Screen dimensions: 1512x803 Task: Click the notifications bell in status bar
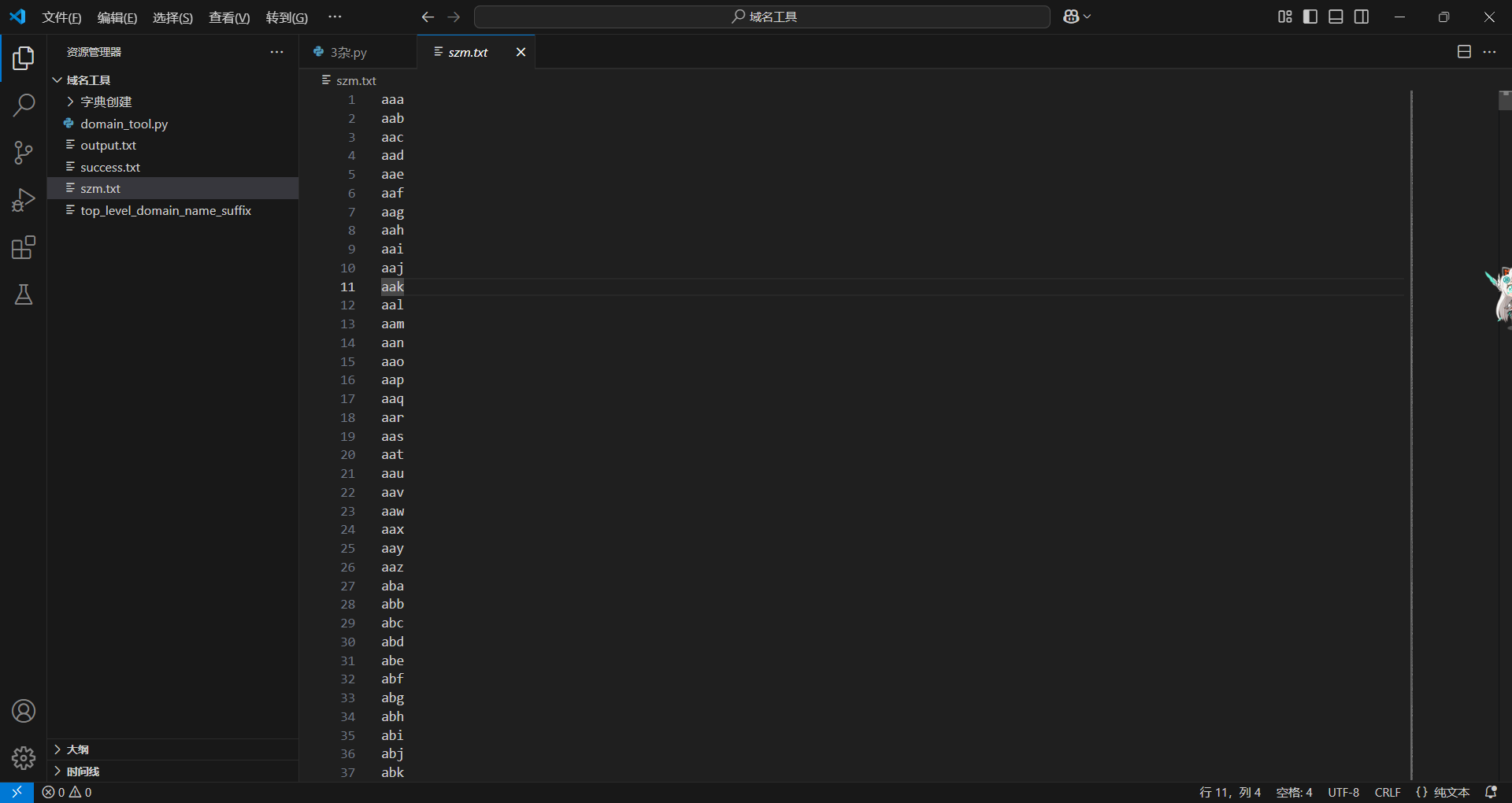(1491, 792)
